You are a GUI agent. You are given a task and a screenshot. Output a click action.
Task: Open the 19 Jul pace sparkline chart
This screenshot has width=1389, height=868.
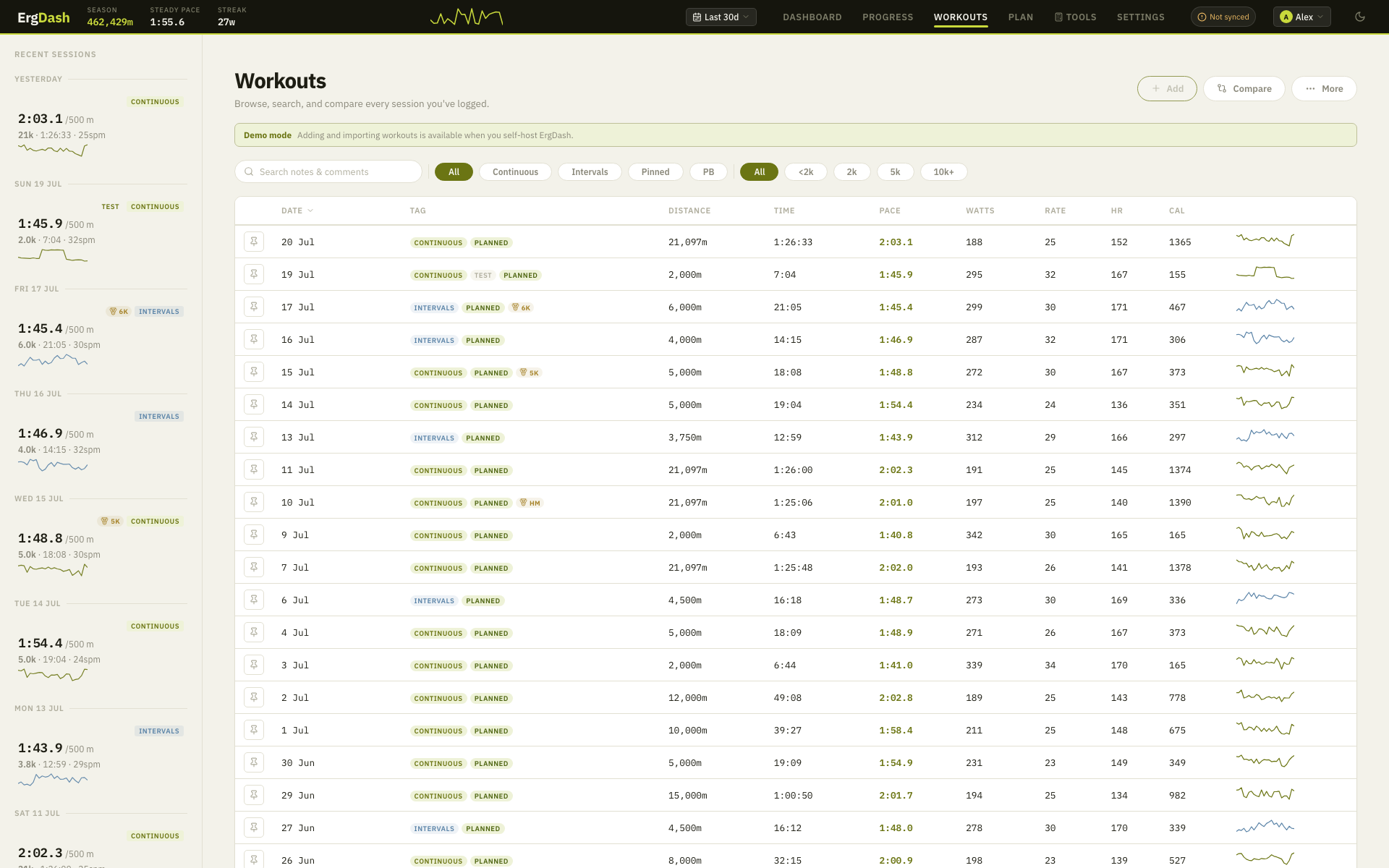(x=1265, y=273)
